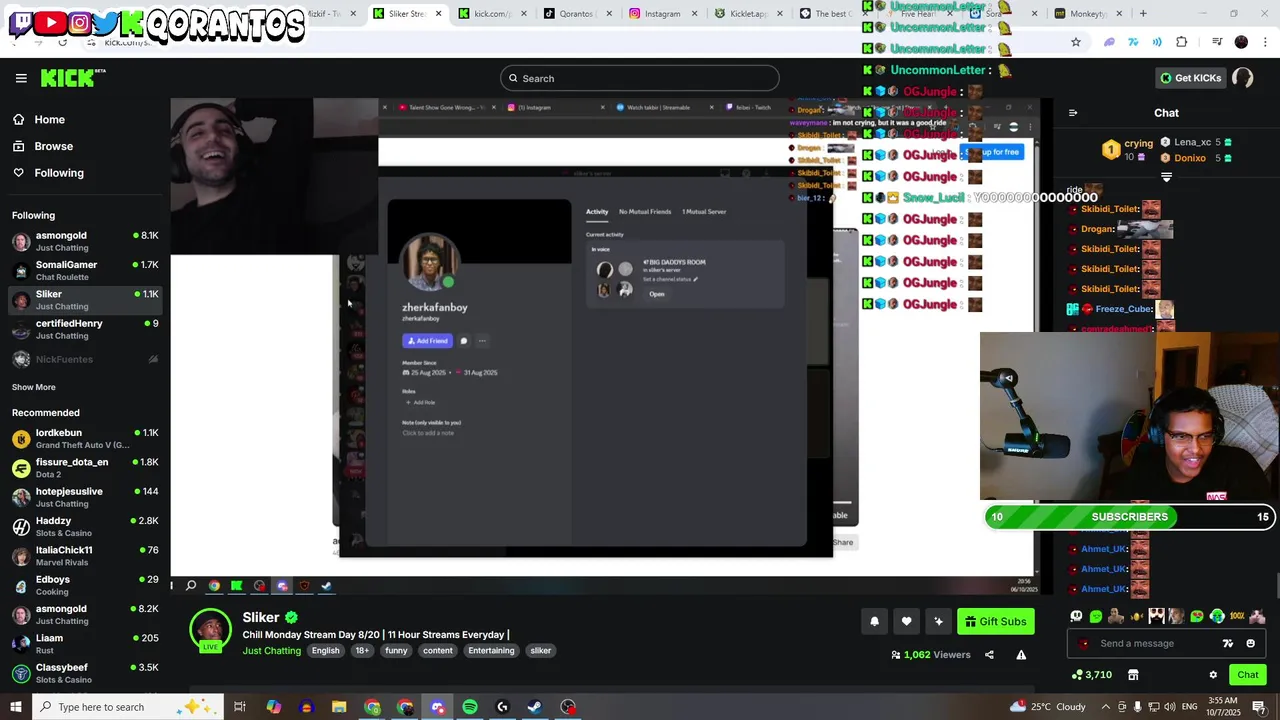Expand the gift leaderboard with down arrow
Screen dimensions: 1280x720
pos(1166,177)
